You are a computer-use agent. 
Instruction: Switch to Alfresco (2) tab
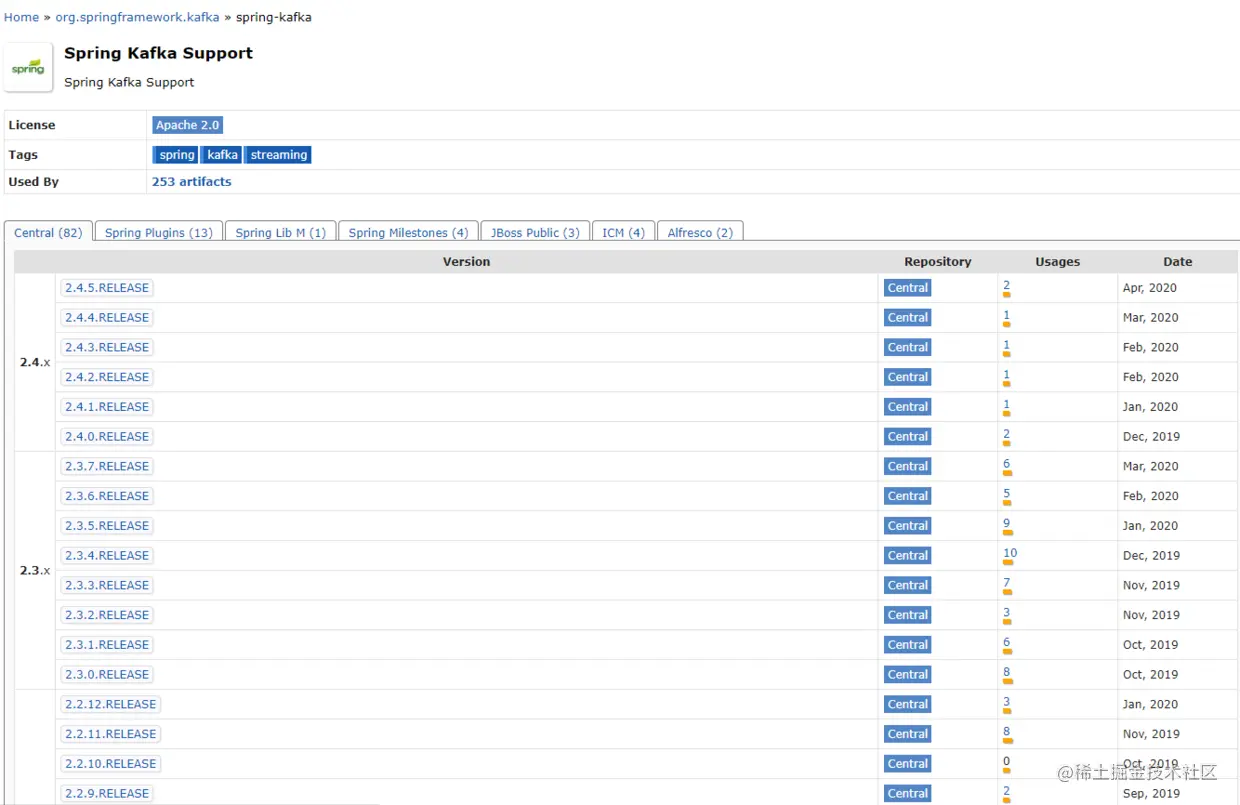(x=700, y=232)
